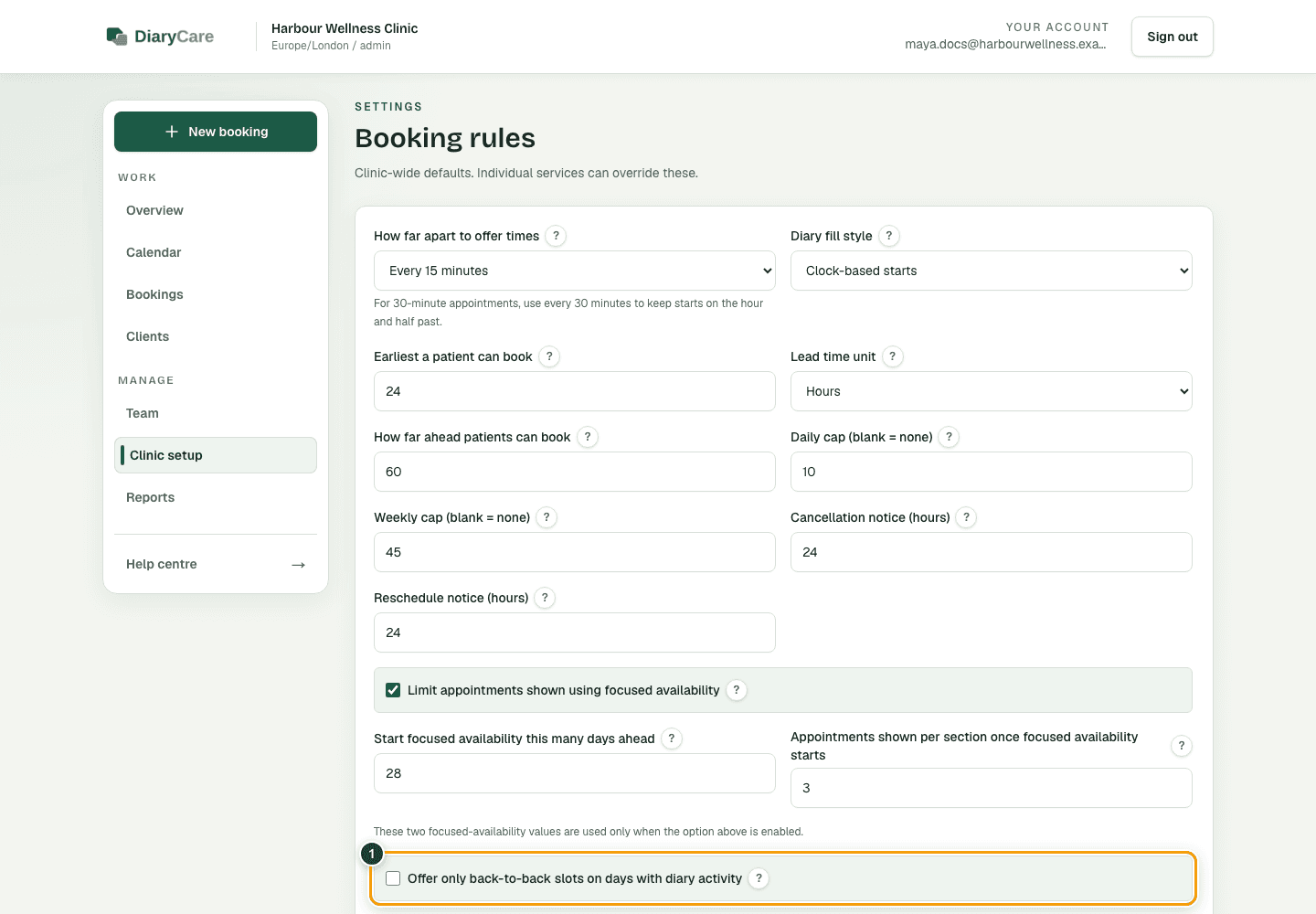Go to Clients section

tap(216, 336)
